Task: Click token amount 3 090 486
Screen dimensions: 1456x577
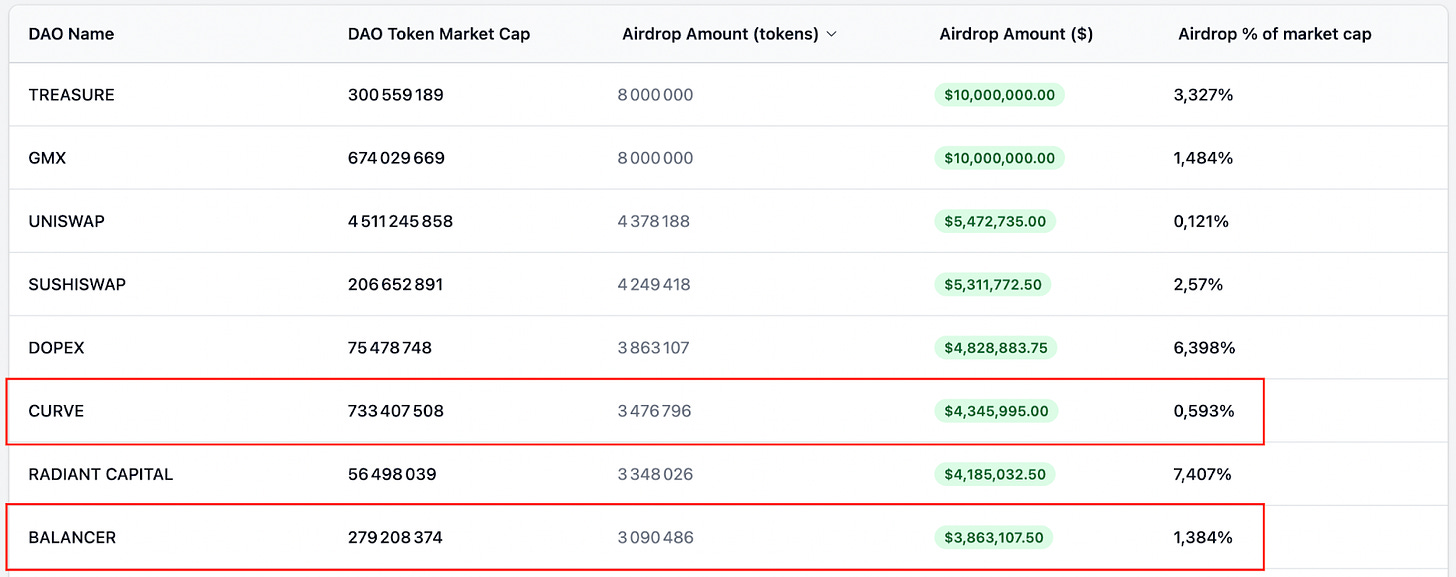Action: point(655,537)
